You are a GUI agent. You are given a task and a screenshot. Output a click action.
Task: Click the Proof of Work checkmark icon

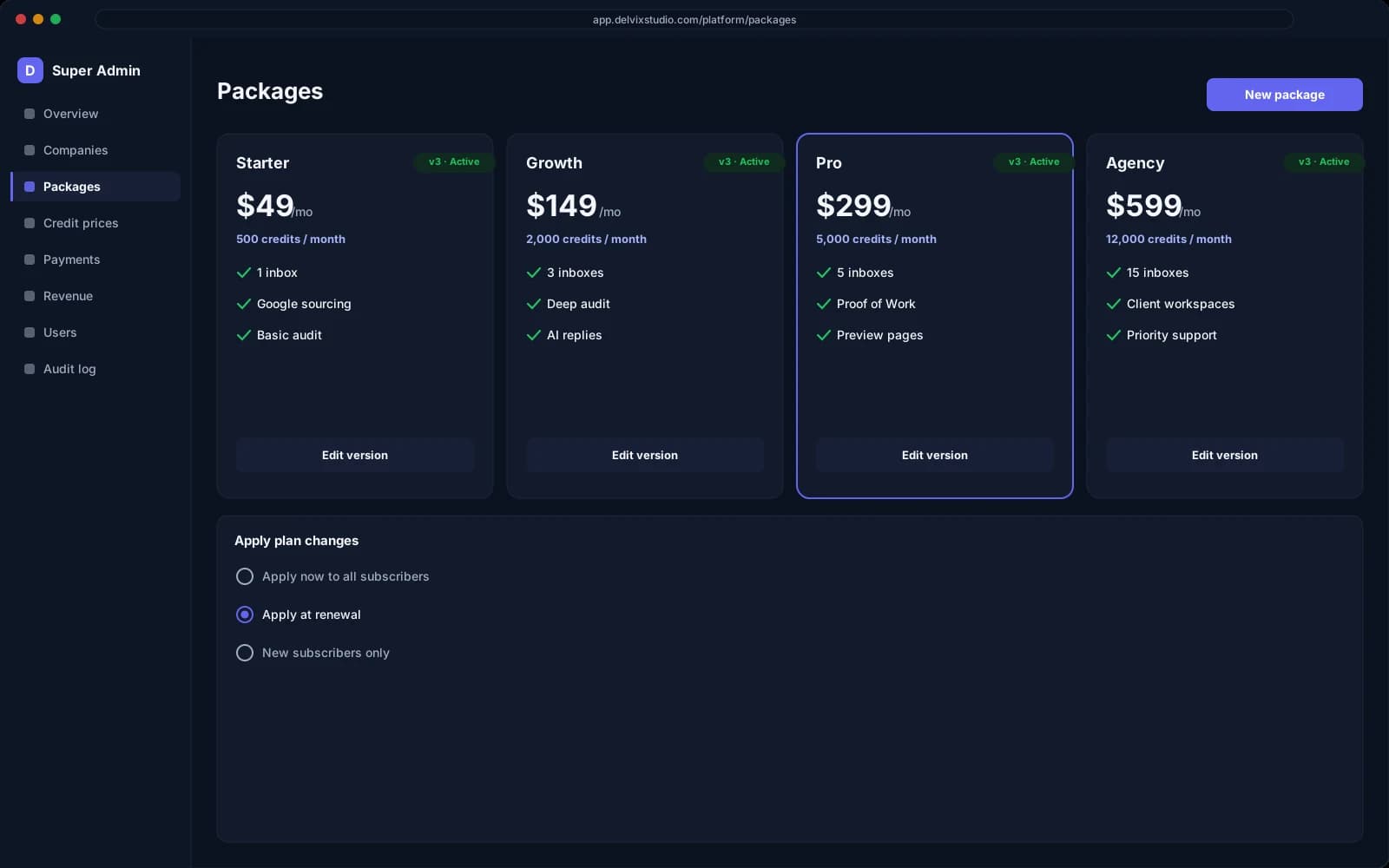pyautogui.click(x=824, y=304)
